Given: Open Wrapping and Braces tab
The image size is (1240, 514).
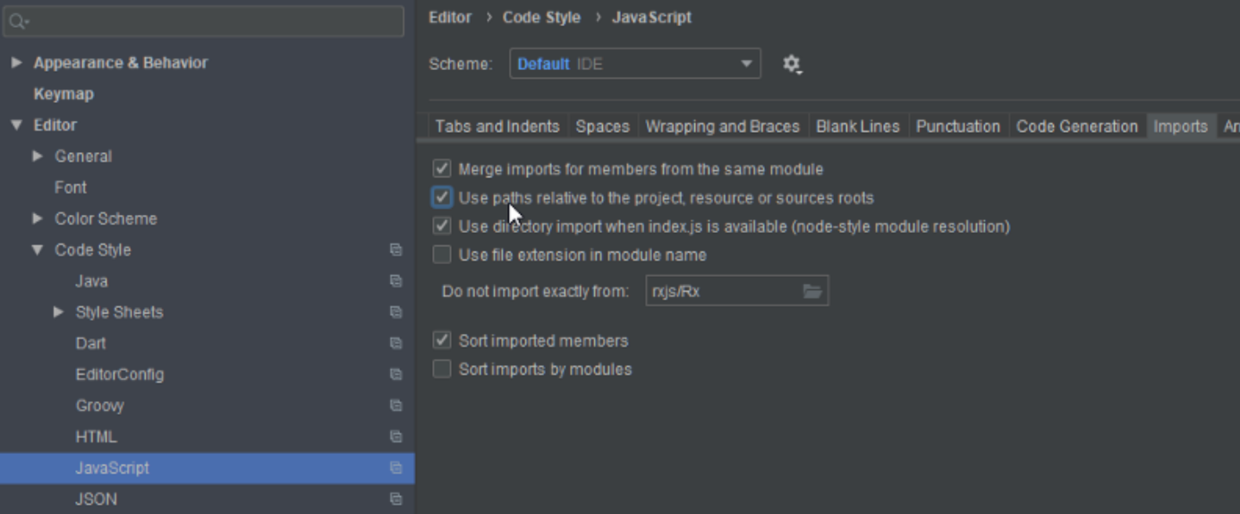Looking at the screenshot, I should 722,126.
